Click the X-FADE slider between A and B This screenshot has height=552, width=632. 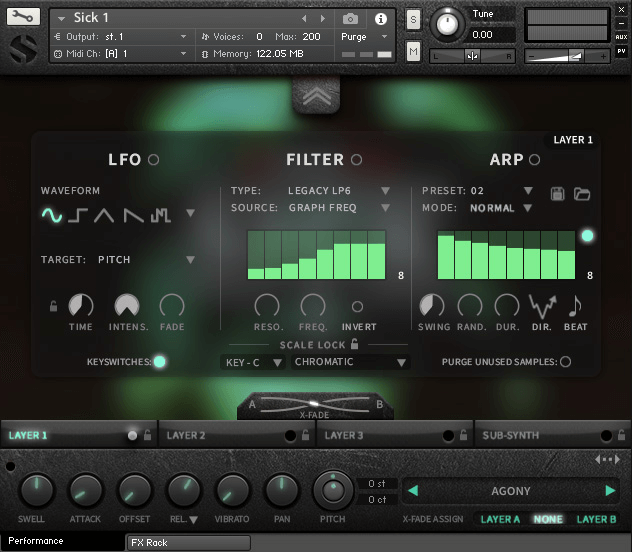pyautogui.click(x=315, y=403)
